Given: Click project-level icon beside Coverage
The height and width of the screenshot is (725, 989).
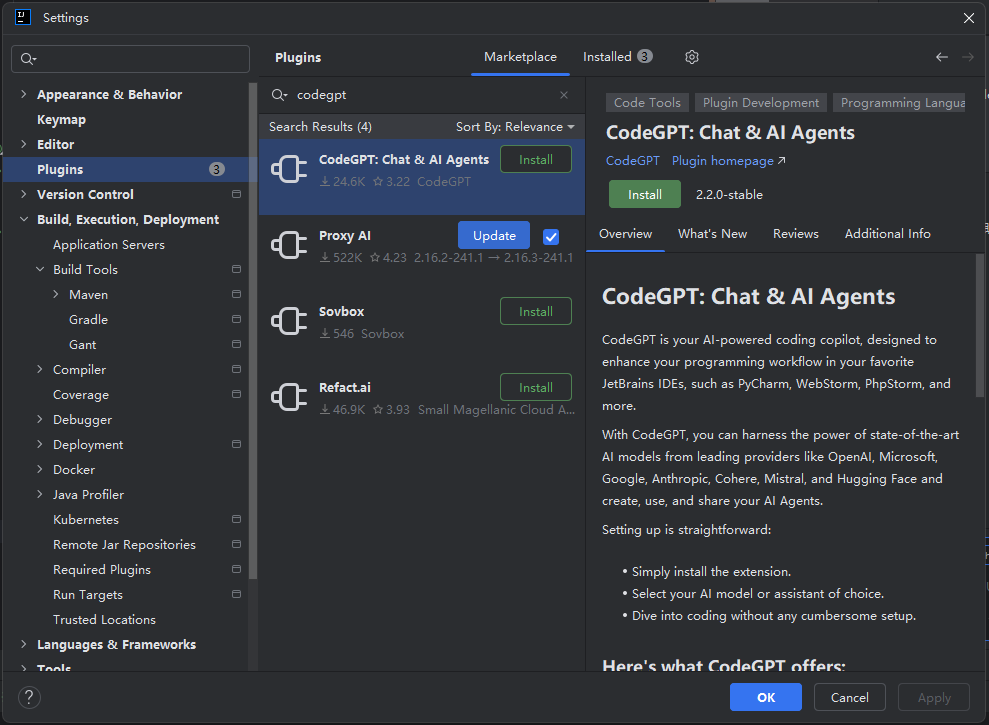Looking at the screenshot, I should pos(237,394).
